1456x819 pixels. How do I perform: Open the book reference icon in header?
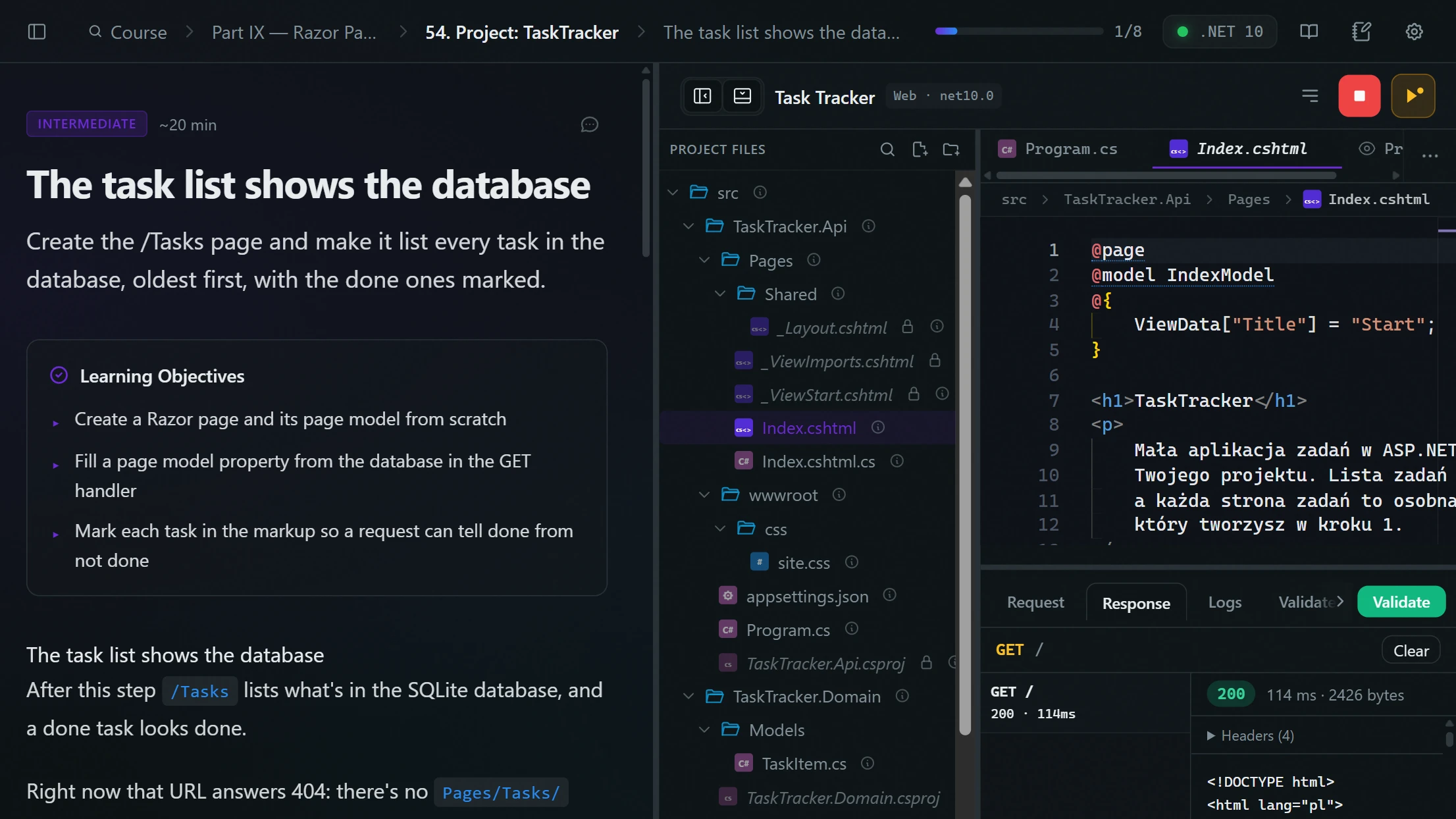pyautogui.click(x=1309, y=32)
